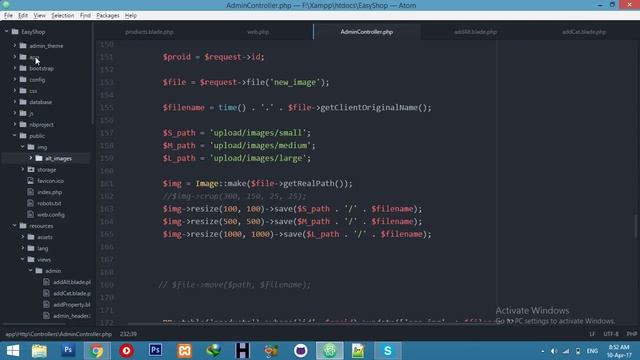The height and width of the screenshot is (360, 640).
Task: Select the nbproject tree row
Action: point(46,124)
